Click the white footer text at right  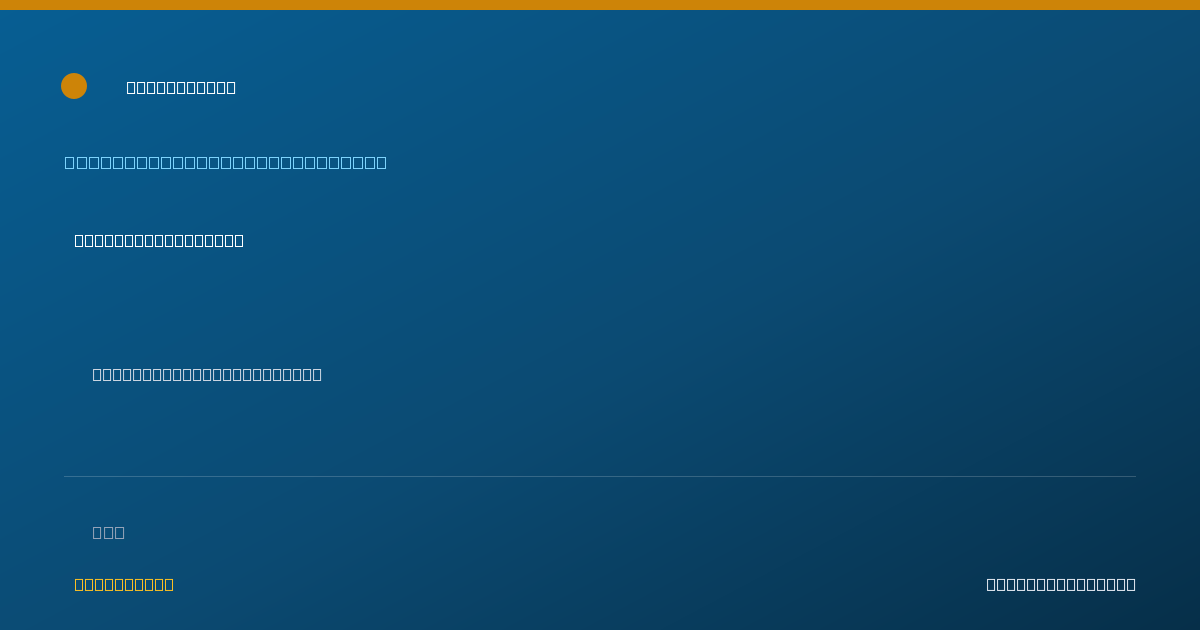[x=1061, y=584]
